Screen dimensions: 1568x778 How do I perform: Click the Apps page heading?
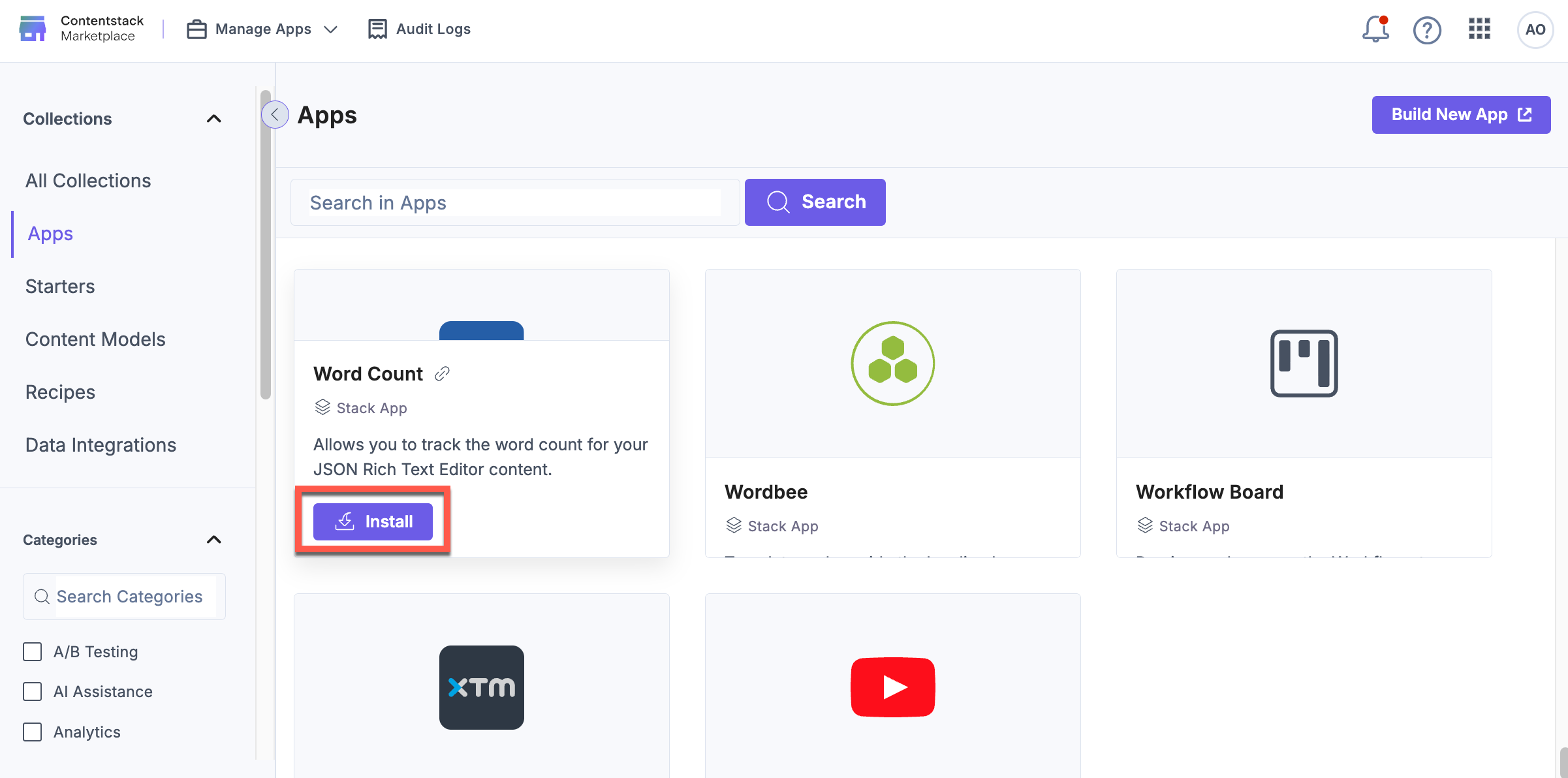pyautogui.click(x=327, y=116)
